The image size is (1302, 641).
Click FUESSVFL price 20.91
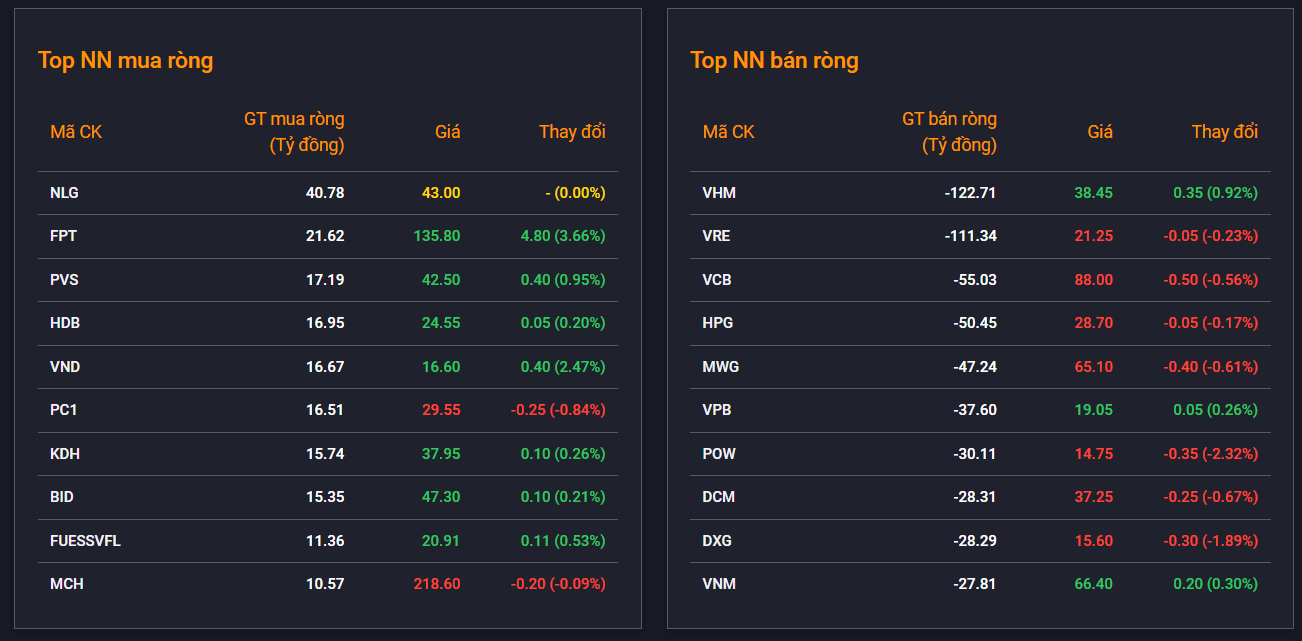pos(441,541)
